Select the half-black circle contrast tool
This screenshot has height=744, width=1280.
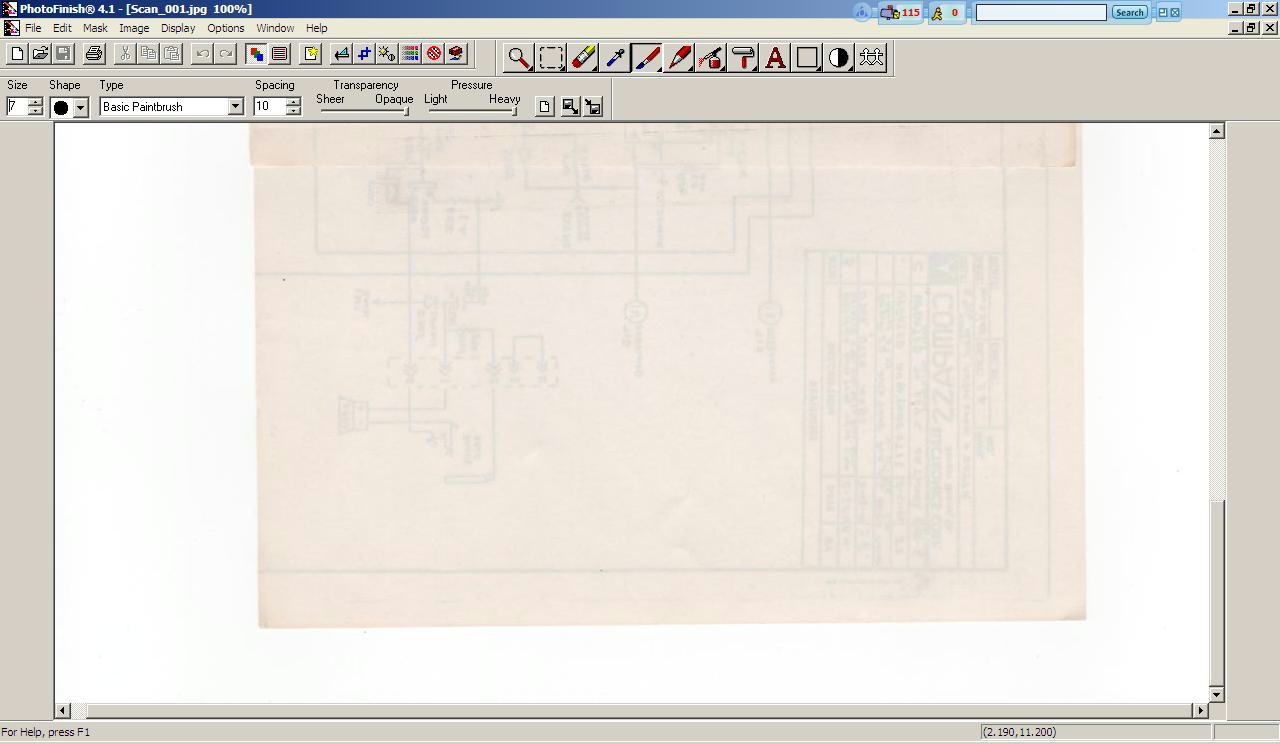tap(838, 58)
